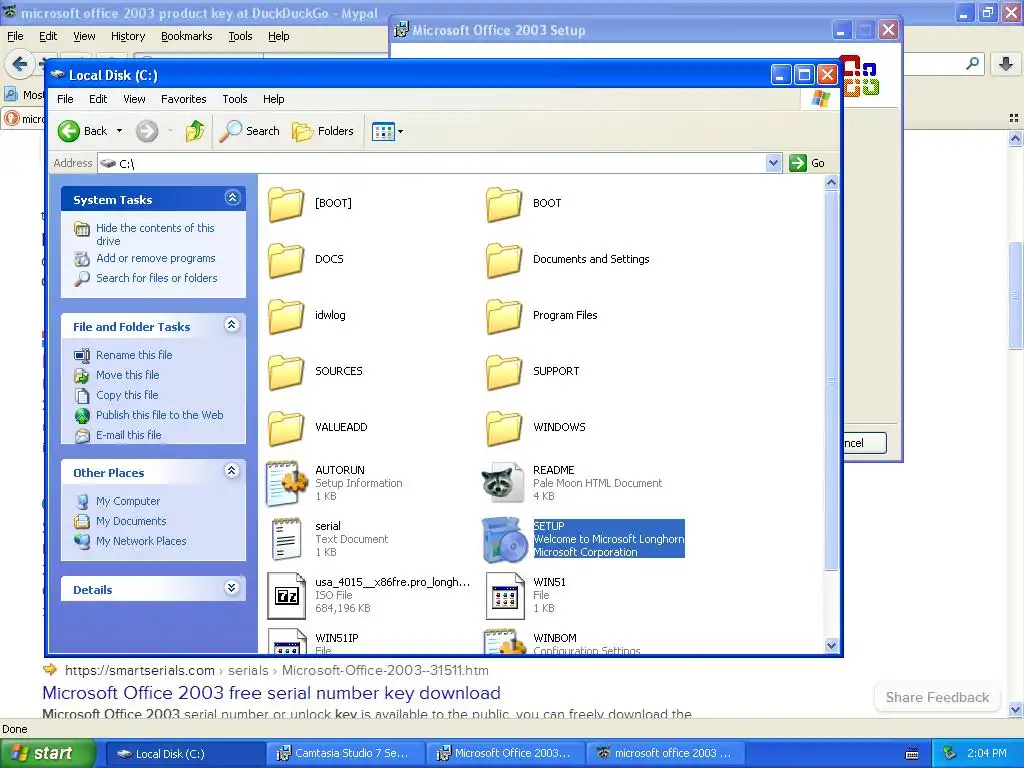Collapse the System Tasks panel

(x=232, y=199)
